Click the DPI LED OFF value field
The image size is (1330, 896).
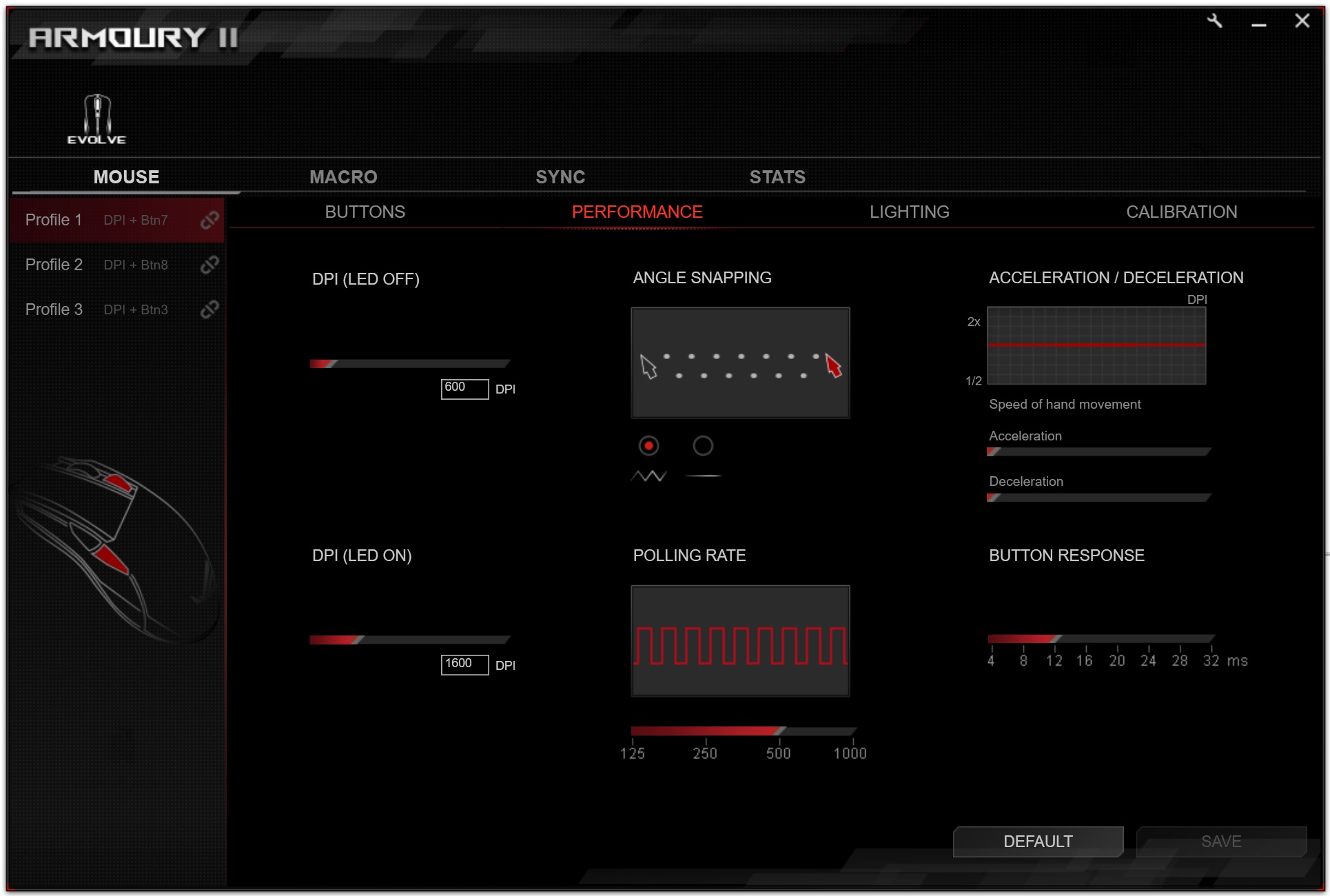[x=464, y=389]
